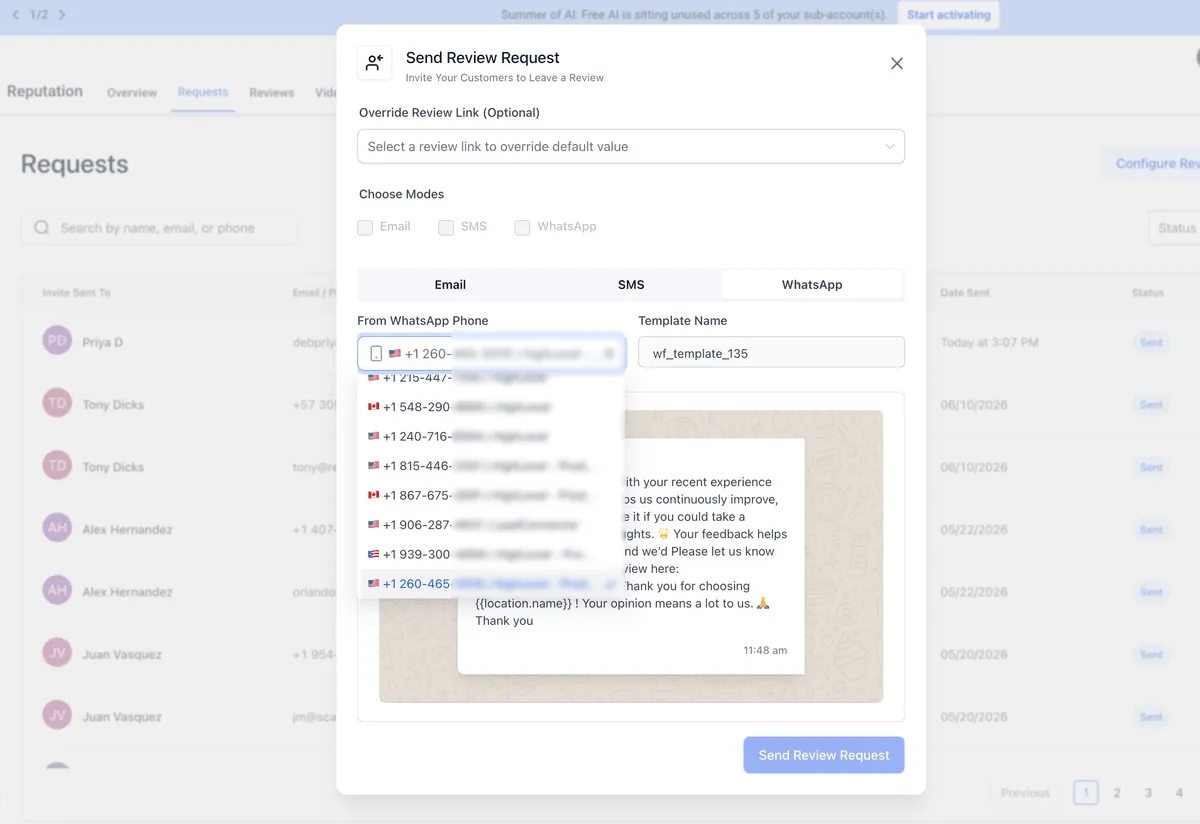Click the add-contact icon beside Send Review Request

(375, 63)
